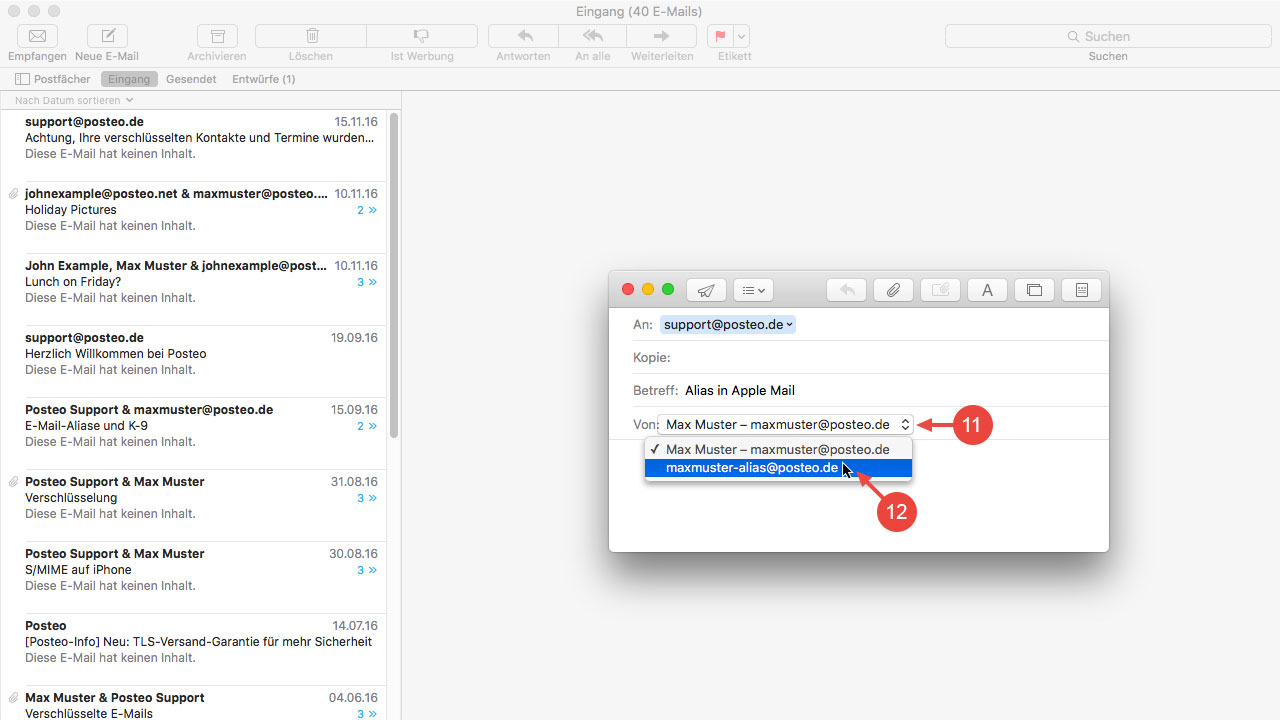Viewport: 1280px width, 720px height.
Task: Select maxmuster-alias@posteo.de from the sender menu
Action: pyautogui.click(x=752, y=467)
